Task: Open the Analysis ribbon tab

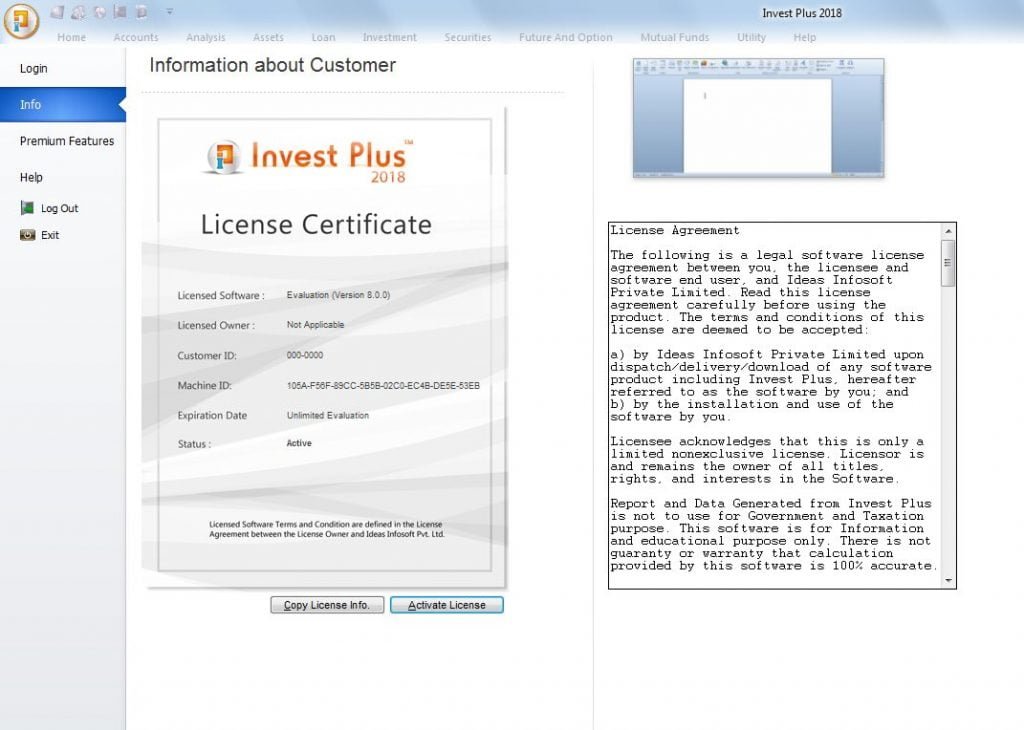Action: tap(206, 37)
